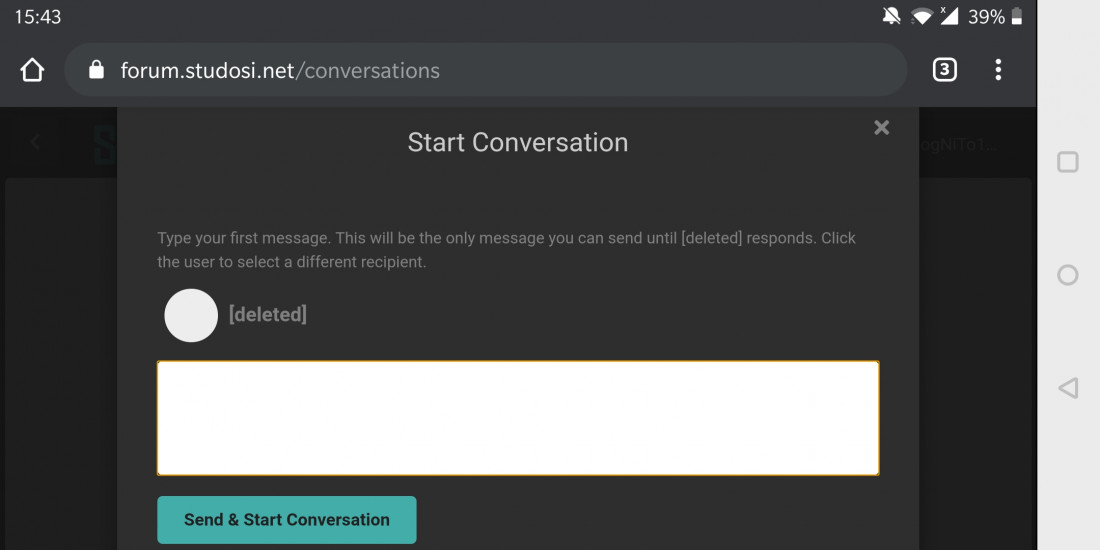Image resolution: width=1100 pixels, height=550 pixels.
Task: Close the Start Conversation dialog
Action: pyautogui.click(x=882, y=127)
